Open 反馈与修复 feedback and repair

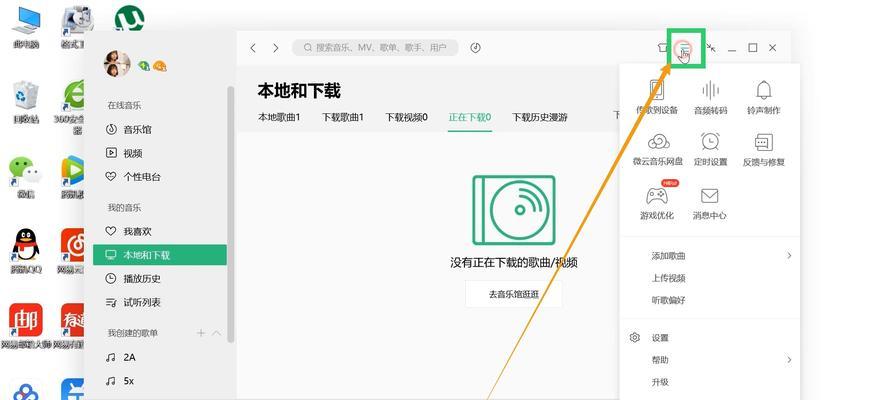(764, 149)
